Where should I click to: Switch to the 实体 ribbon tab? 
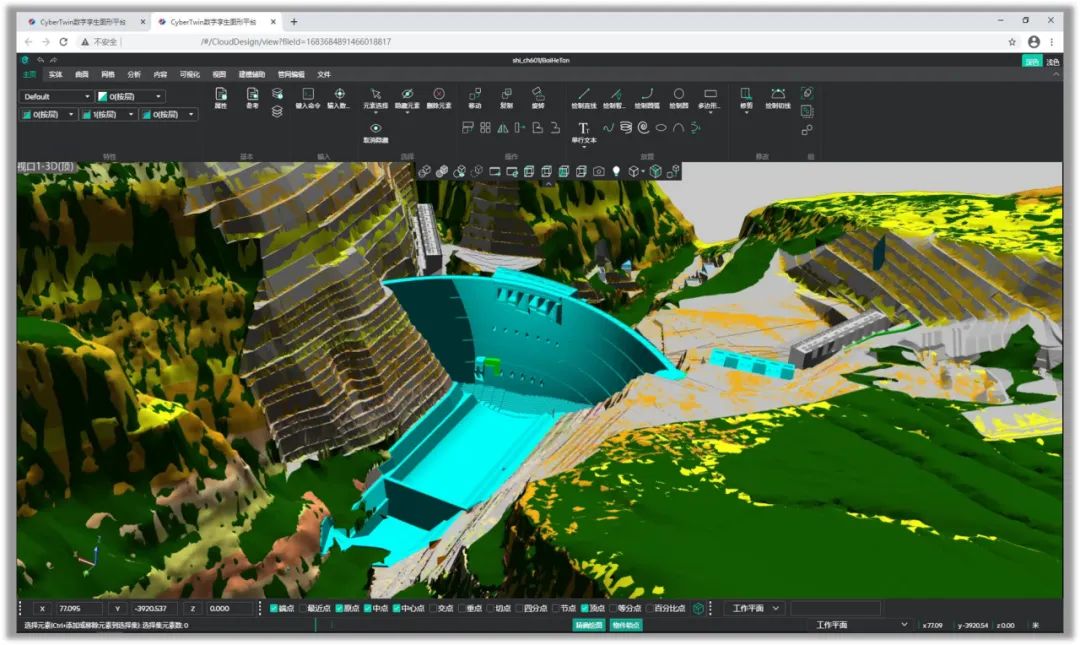pos(55,74)
